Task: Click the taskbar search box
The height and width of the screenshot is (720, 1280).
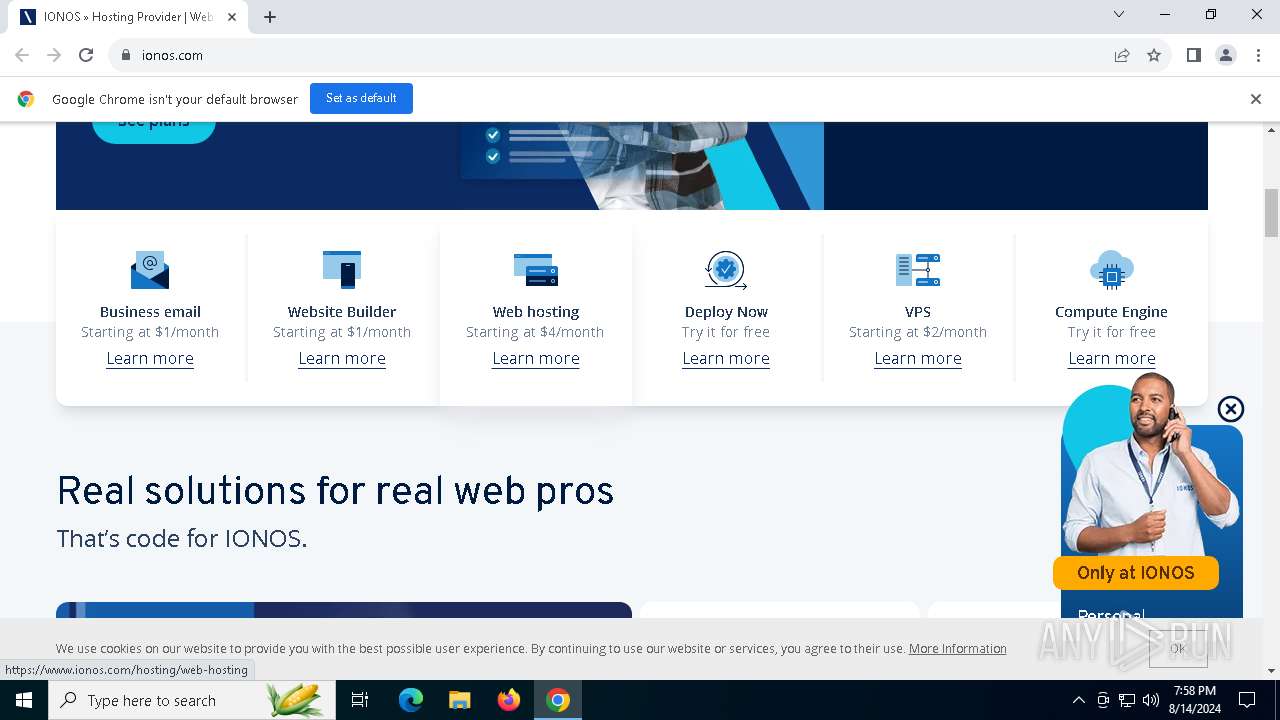Action: (x=192, y=700)
